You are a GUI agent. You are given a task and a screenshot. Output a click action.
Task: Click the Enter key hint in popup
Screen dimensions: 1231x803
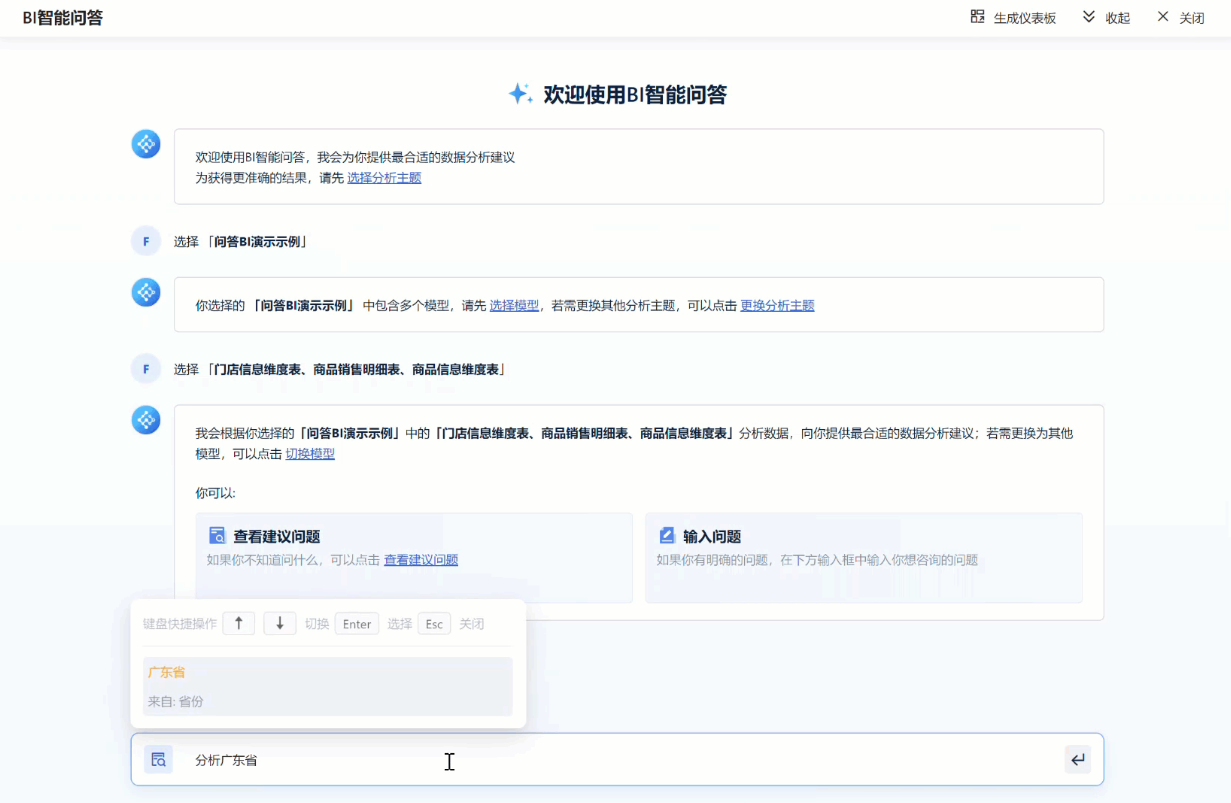(357, 624)
